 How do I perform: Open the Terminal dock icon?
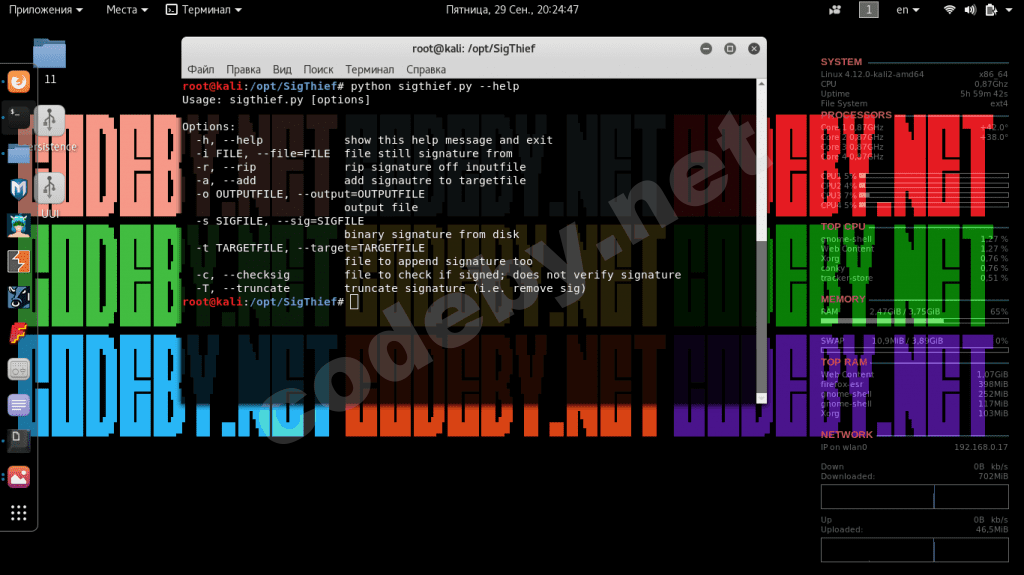pyautogui.click(x=18, y=115)
